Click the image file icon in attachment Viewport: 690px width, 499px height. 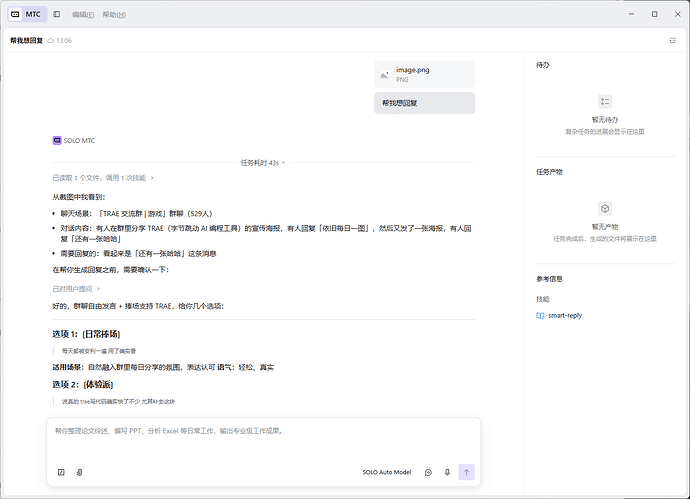click(x=385, y=74)
